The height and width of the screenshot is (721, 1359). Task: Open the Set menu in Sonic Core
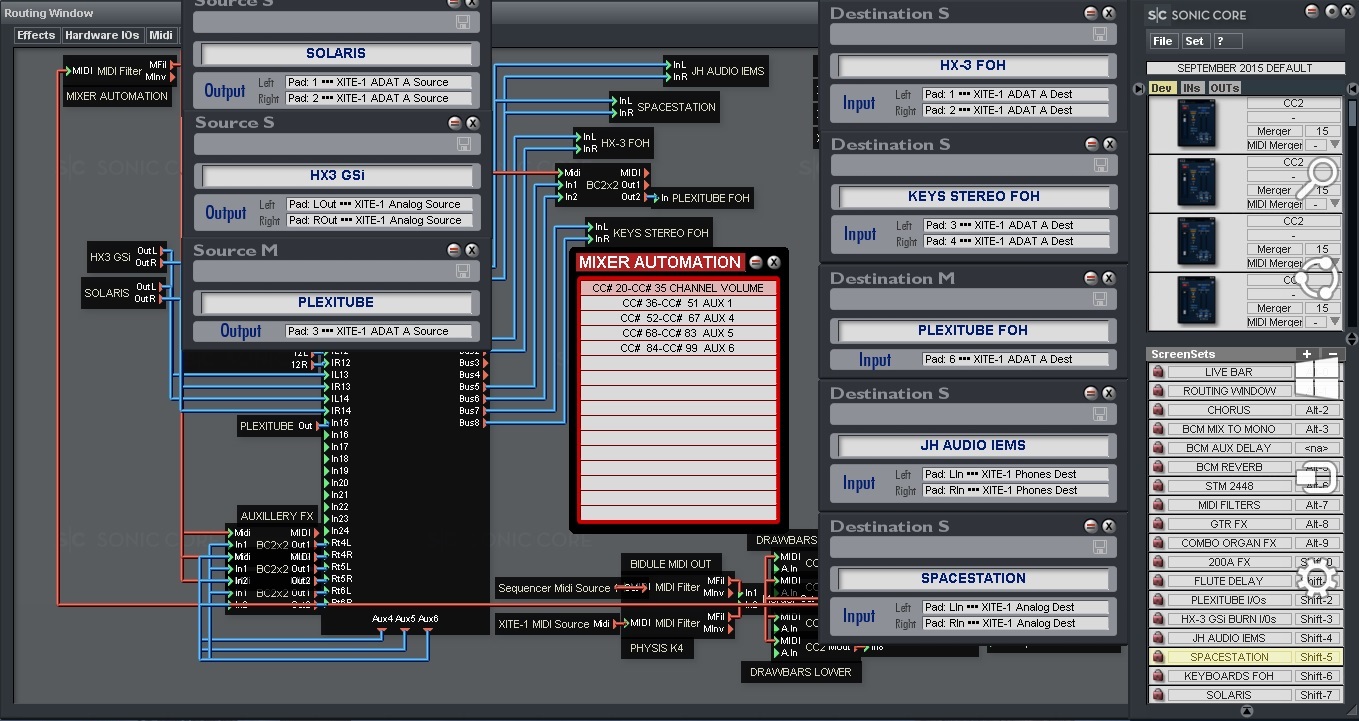coord(1195,41)
